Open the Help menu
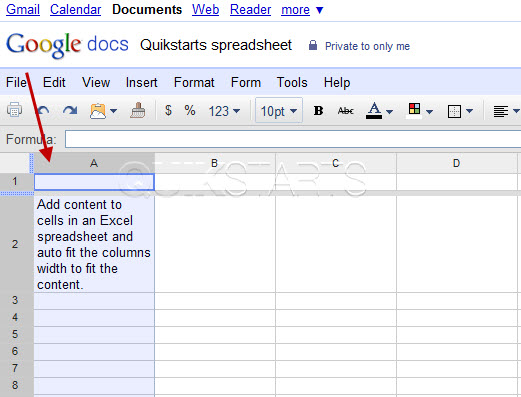Image resolution: width=521 pixels, height=397 pixels. pyautogui.click(x=337, y=82)
